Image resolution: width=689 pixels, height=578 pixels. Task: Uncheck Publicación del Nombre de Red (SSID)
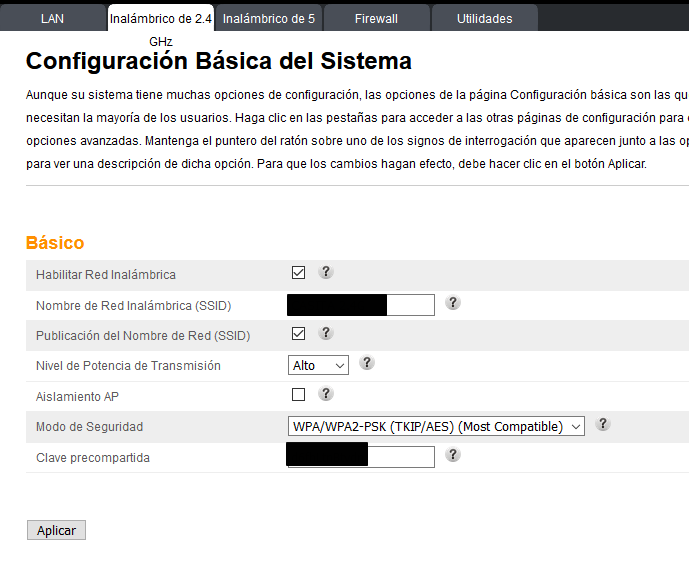click(298, 334)
